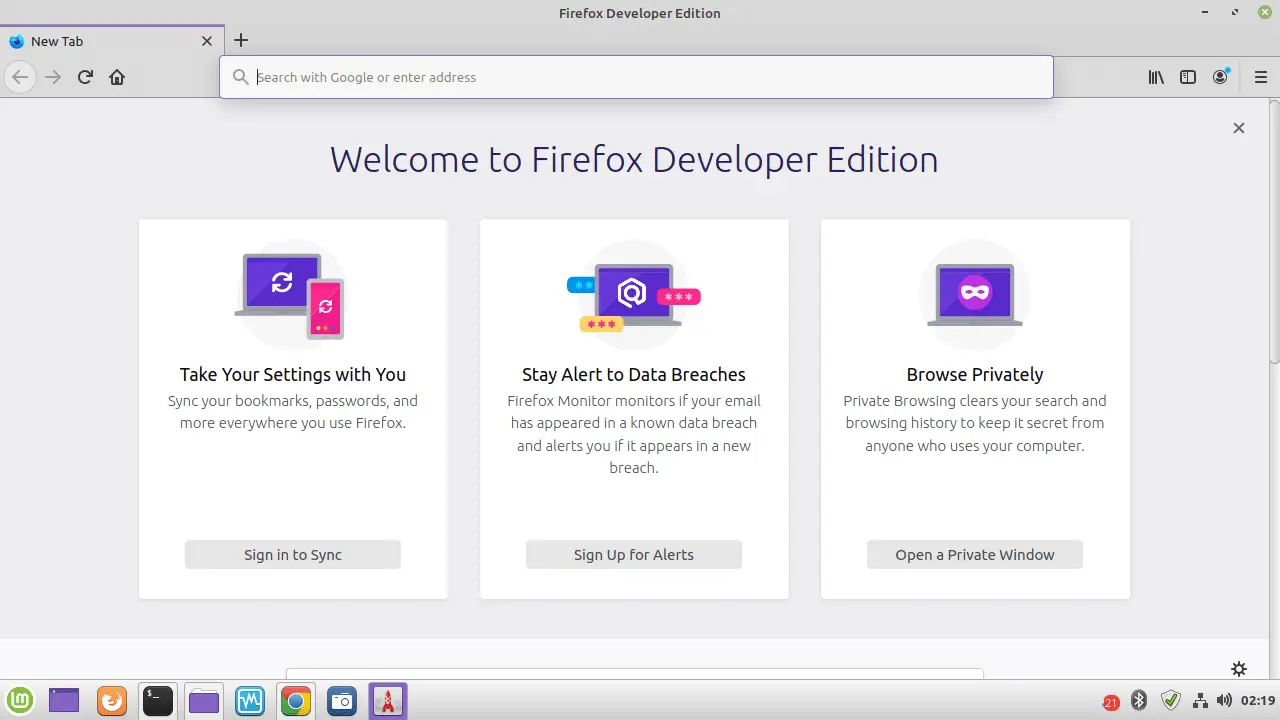Open the settings gear on the new tab page
1280x720 pixels.
tap(1239, 668)
